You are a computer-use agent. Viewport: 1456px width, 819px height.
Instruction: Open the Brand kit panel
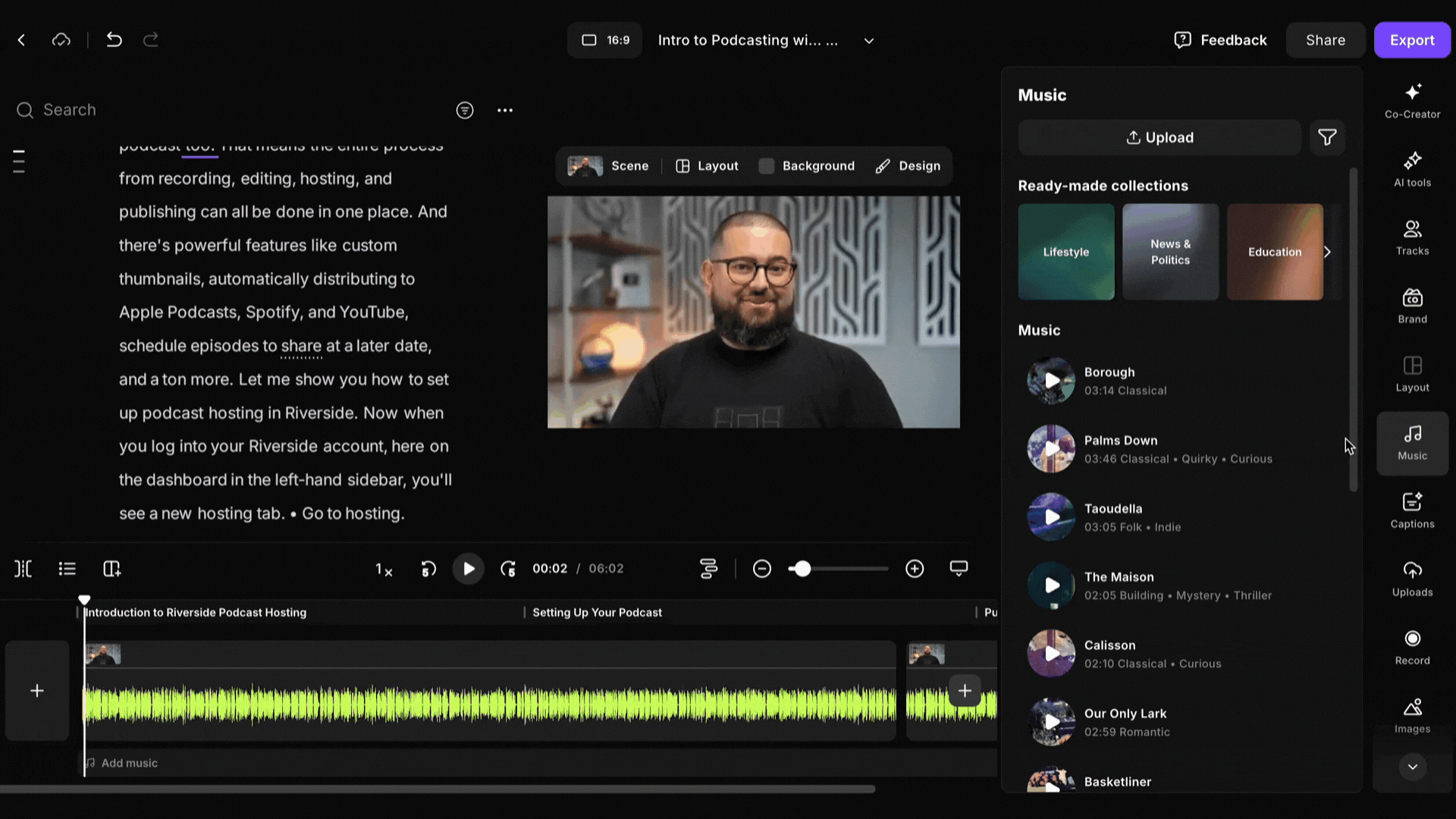point(1412,306)
